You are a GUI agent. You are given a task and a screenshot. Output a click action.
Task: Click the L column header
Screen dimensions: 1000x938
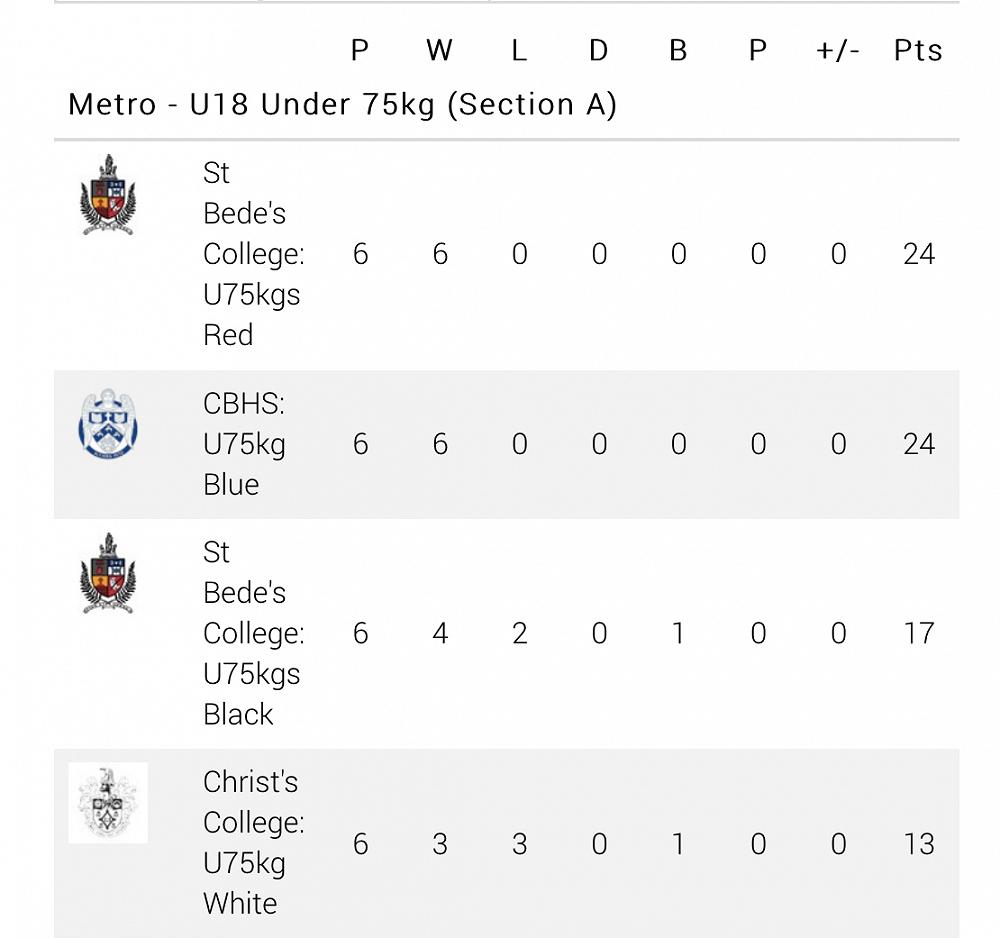(519, 51)
